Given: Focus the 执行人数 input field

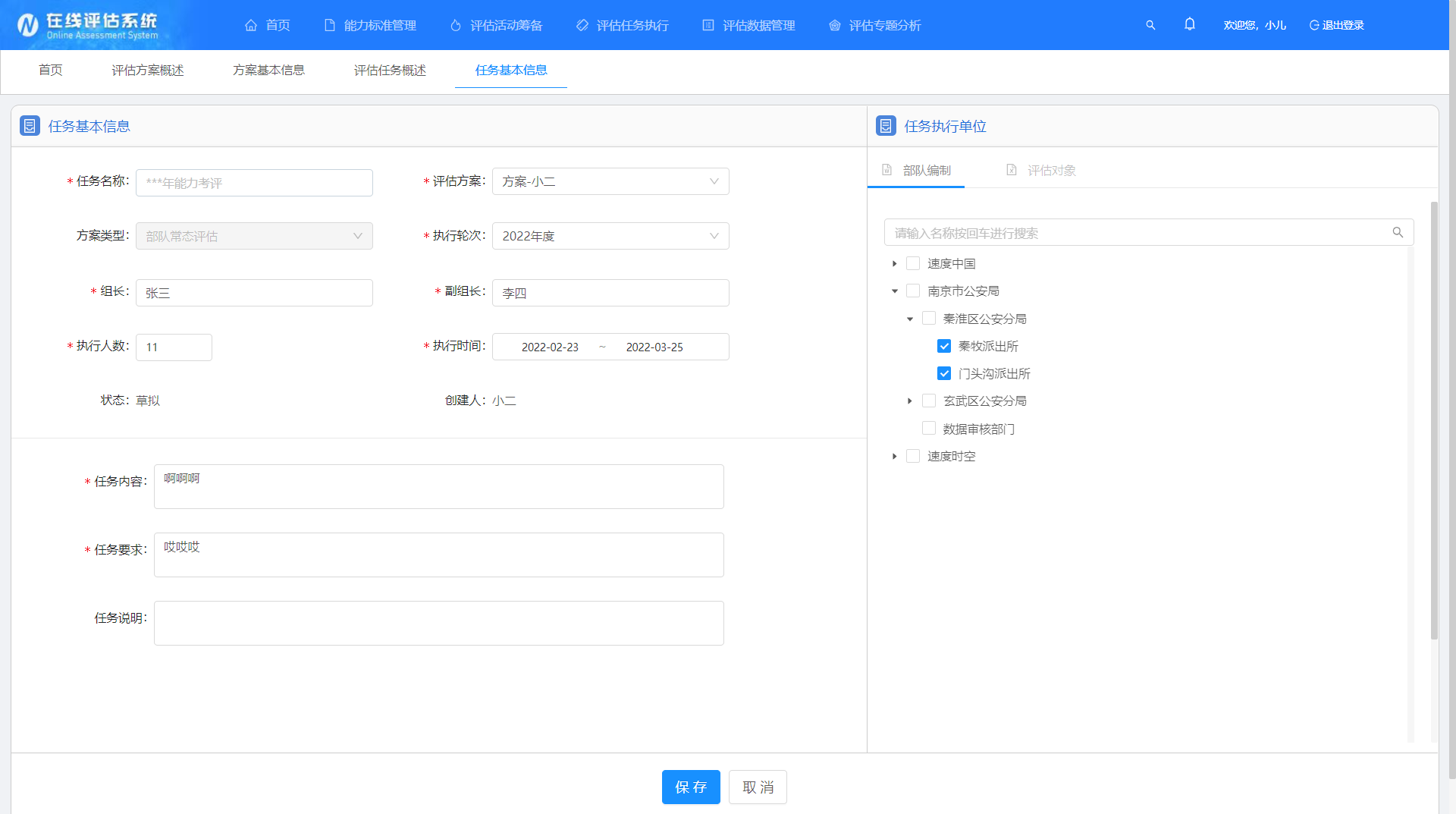Looking at the screenshot, I should pyautogui.click(x=174, y=347).
